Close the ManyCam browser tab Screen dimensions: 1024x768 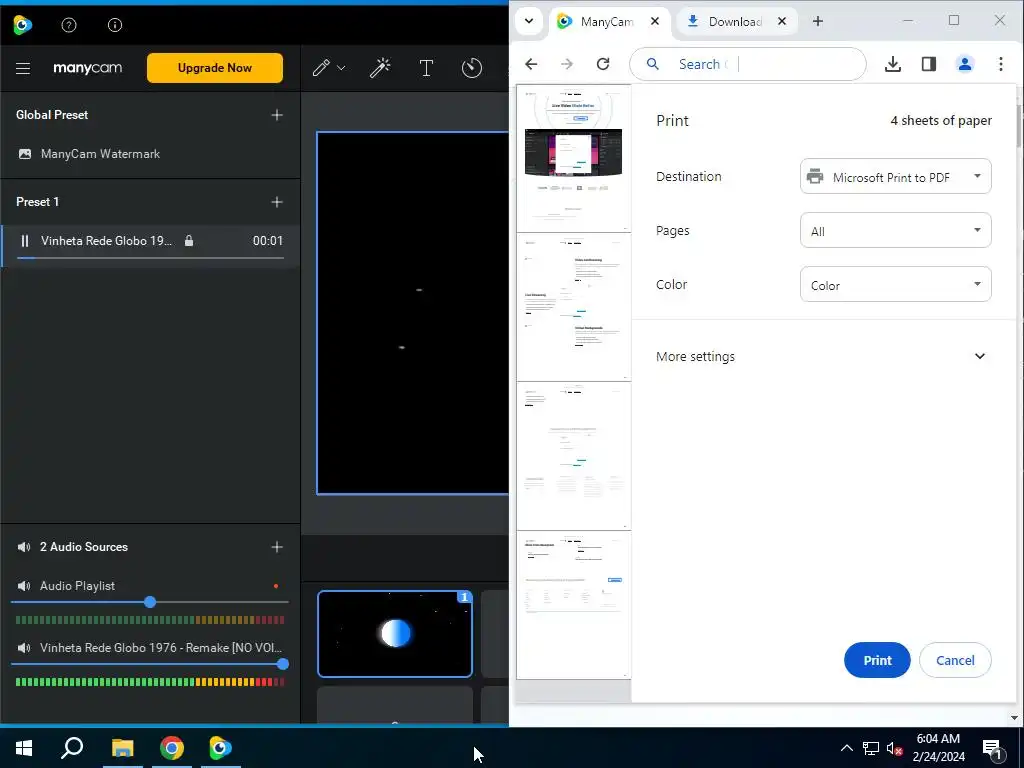(655, 21)
